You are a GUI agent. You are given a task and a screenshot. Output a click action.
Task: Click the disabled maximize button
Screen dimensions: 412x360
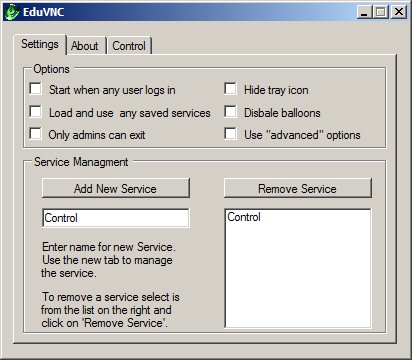tap(381, 12)
